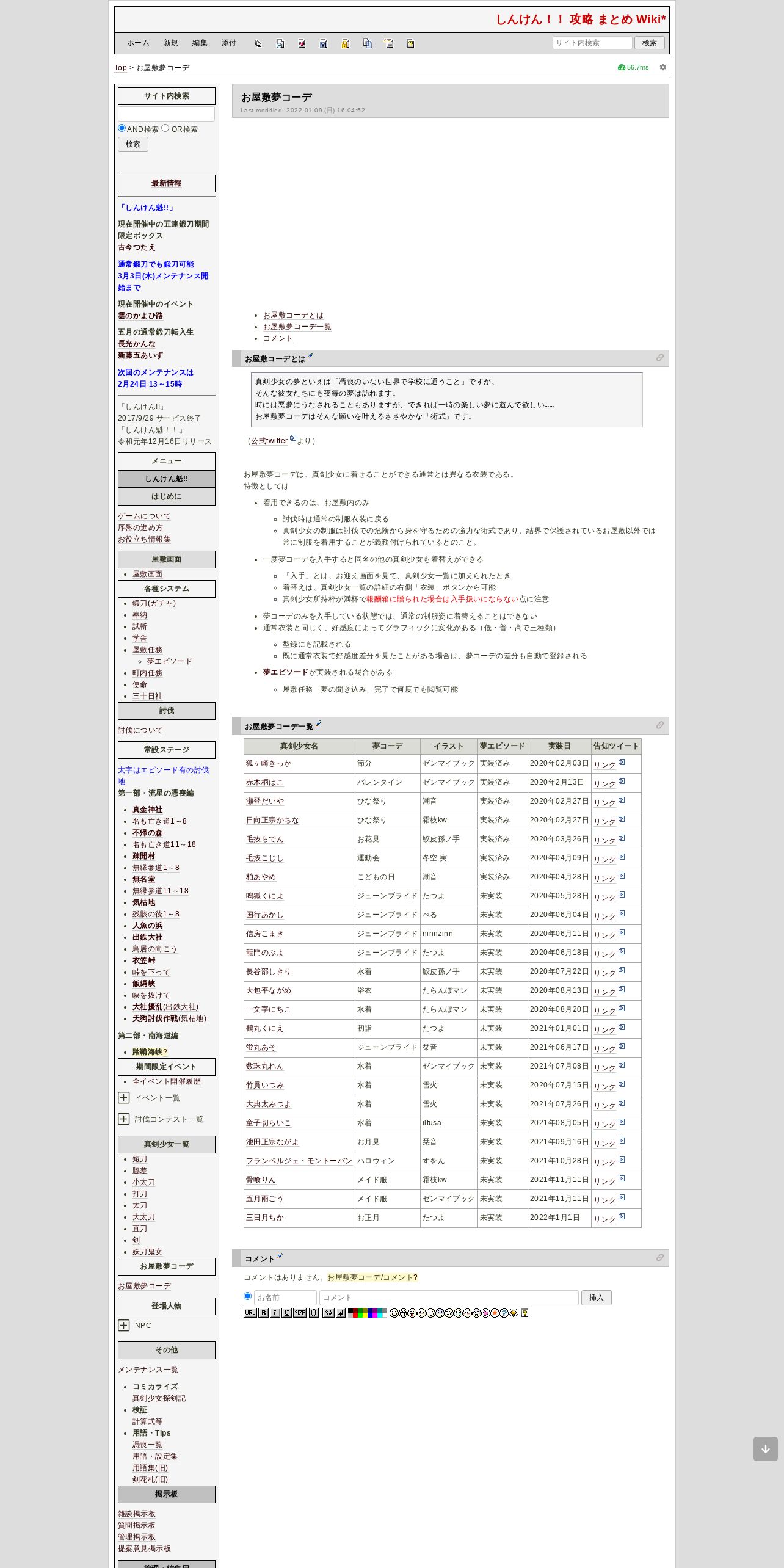The width and height of the screenshot is (784, 1568).
Task: Open お屋敷夢コーデ/コメント? link
Action: click(x=372, y=1277)
